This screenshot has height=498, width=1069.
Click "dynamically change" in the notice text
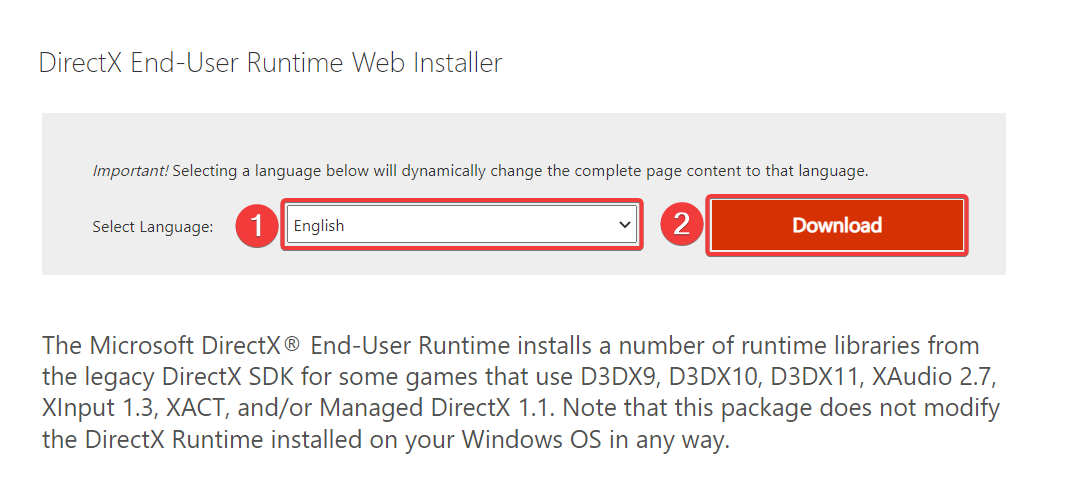click(x=471, y=171)
